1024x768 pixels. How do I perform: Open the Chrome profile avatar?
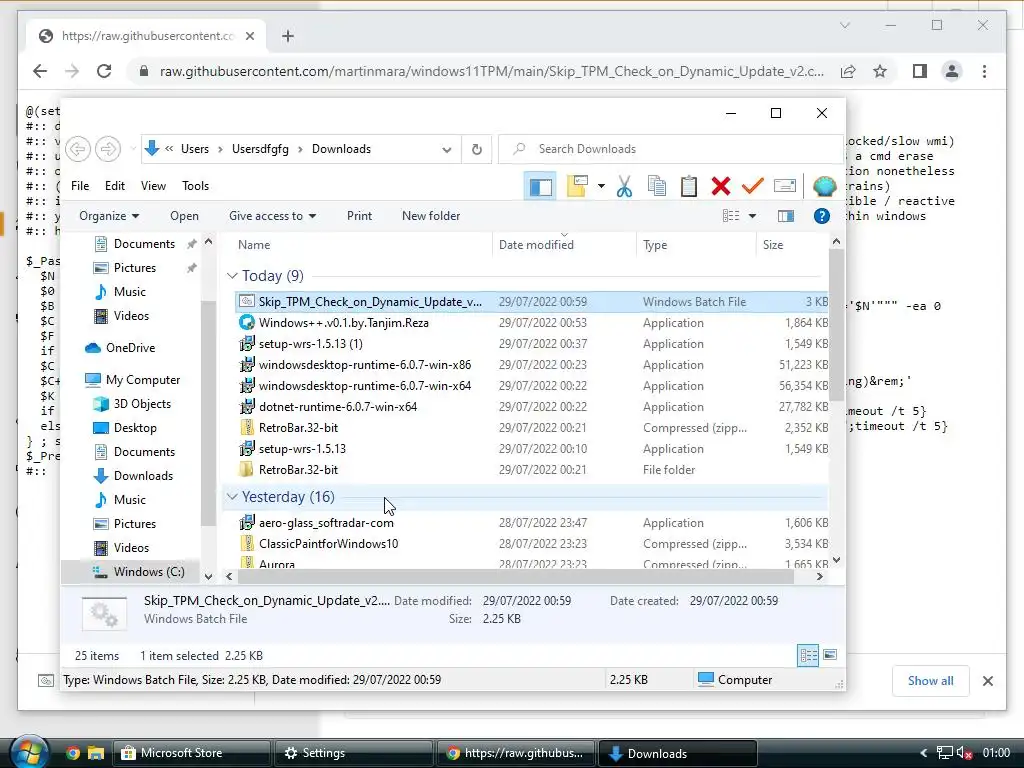(x=952, y=71)
